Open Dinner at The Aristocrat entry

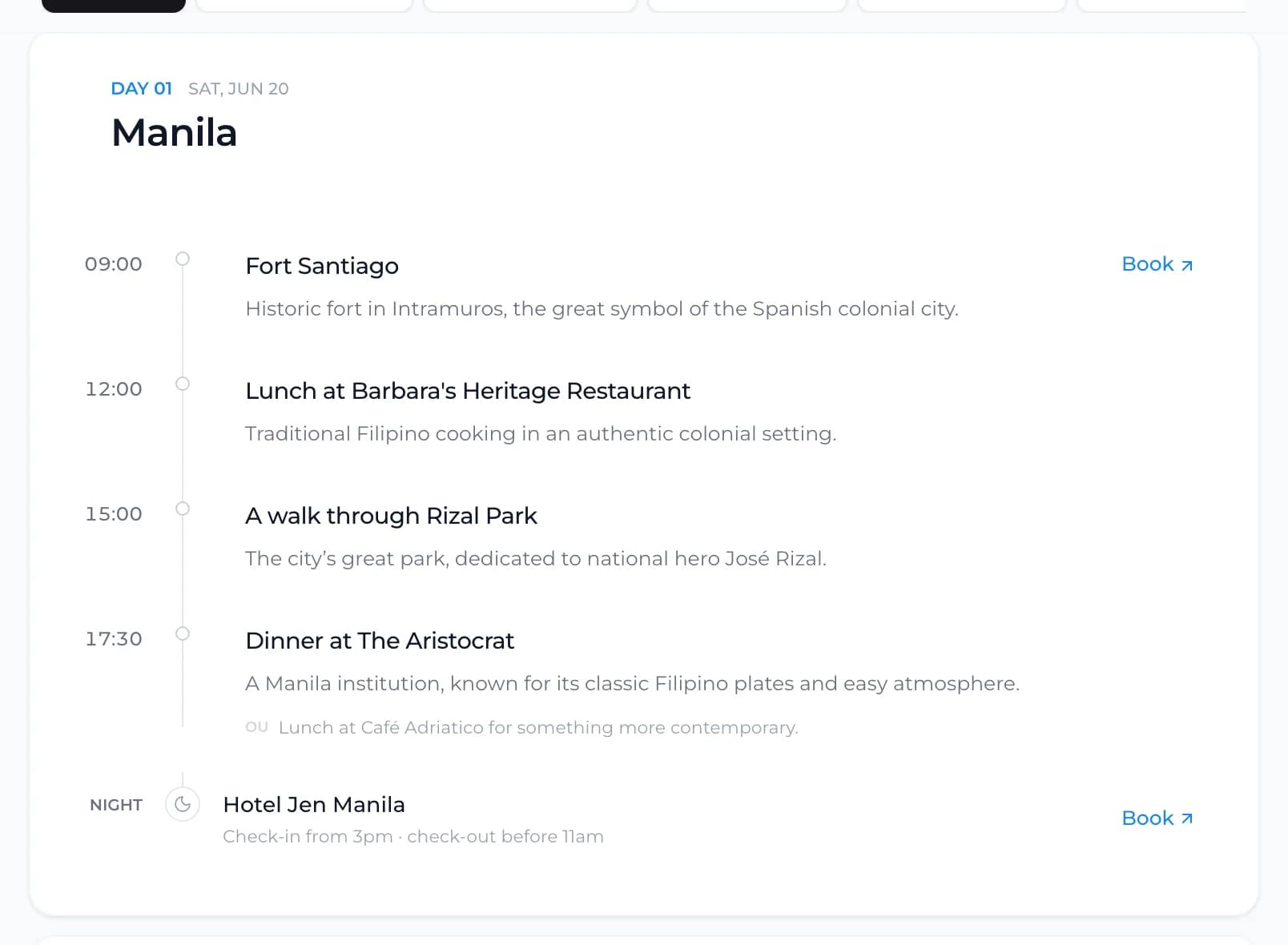(380, 641)
